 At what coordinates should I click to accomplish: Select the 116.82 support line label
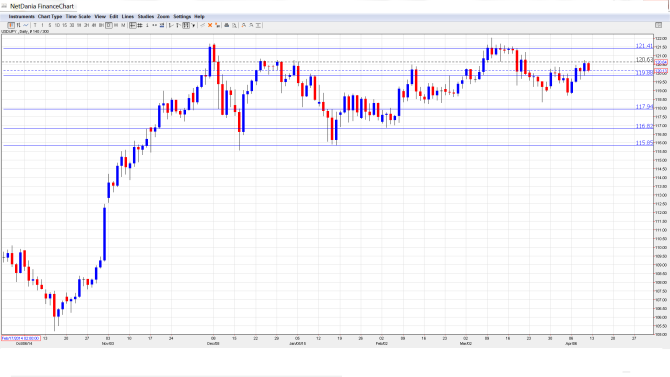644,126
